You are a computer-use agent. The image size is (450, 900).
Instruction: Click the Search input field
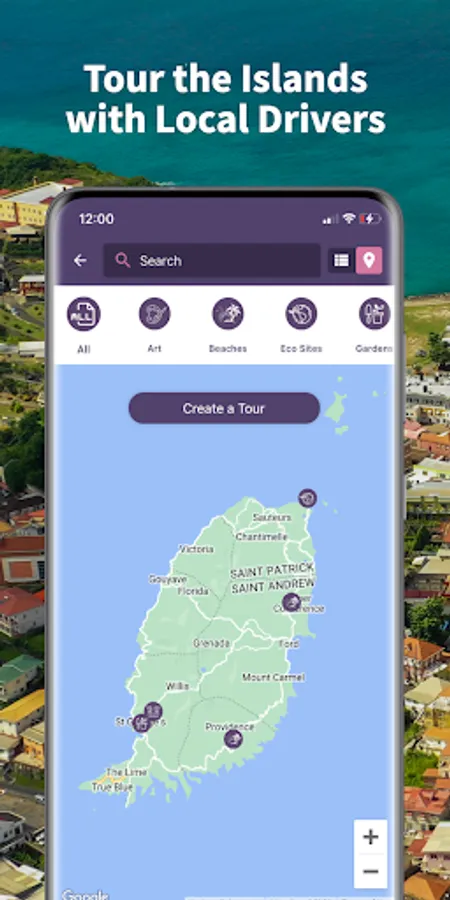click(x=212, y=261)
